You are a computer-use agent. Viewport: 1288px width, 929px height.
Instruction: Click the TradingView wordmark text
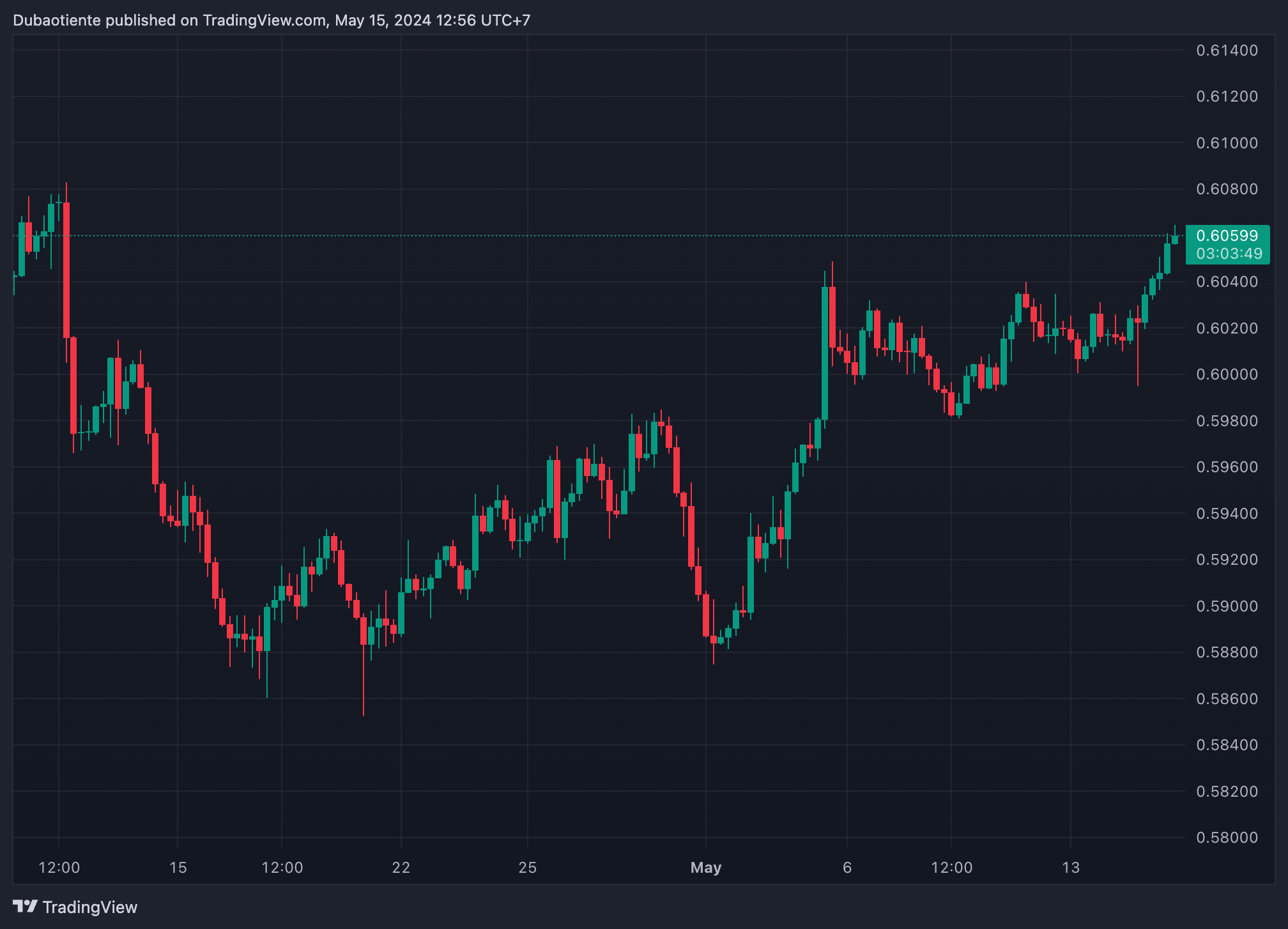coord(90,907)
